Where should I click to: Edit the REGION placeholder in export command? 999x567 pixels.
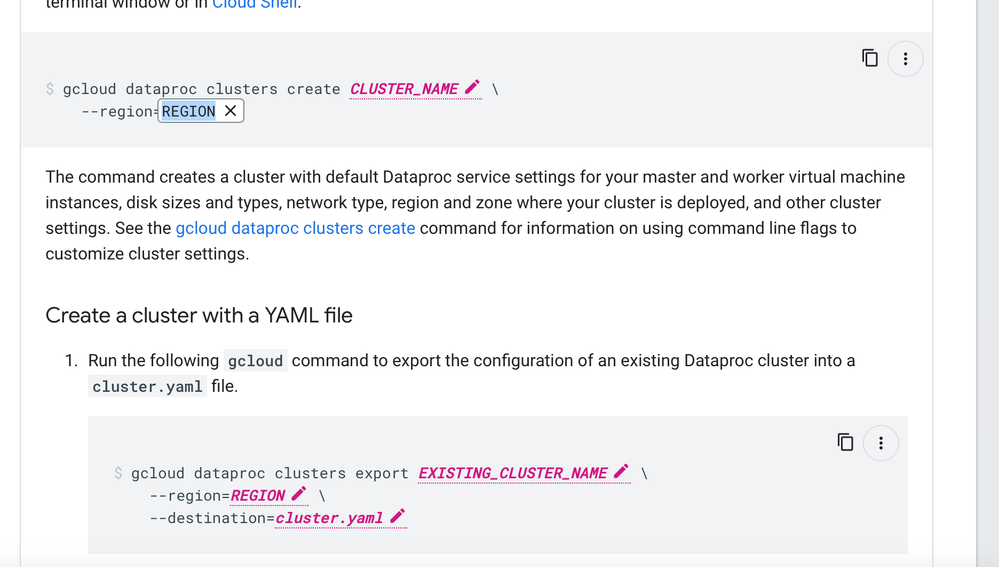click(x=299, y=494)
